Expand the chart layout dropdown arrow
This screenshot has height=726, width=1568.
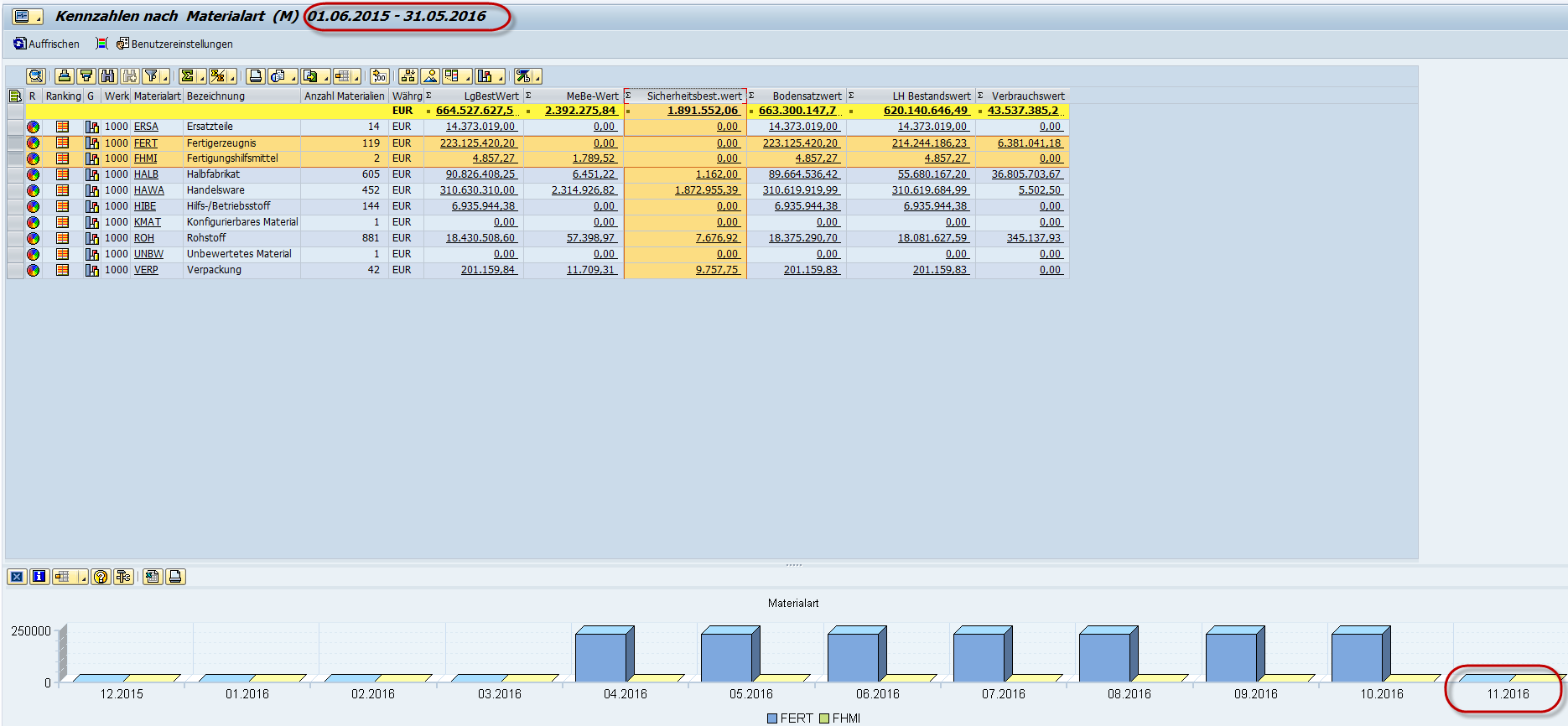point(82,578)
